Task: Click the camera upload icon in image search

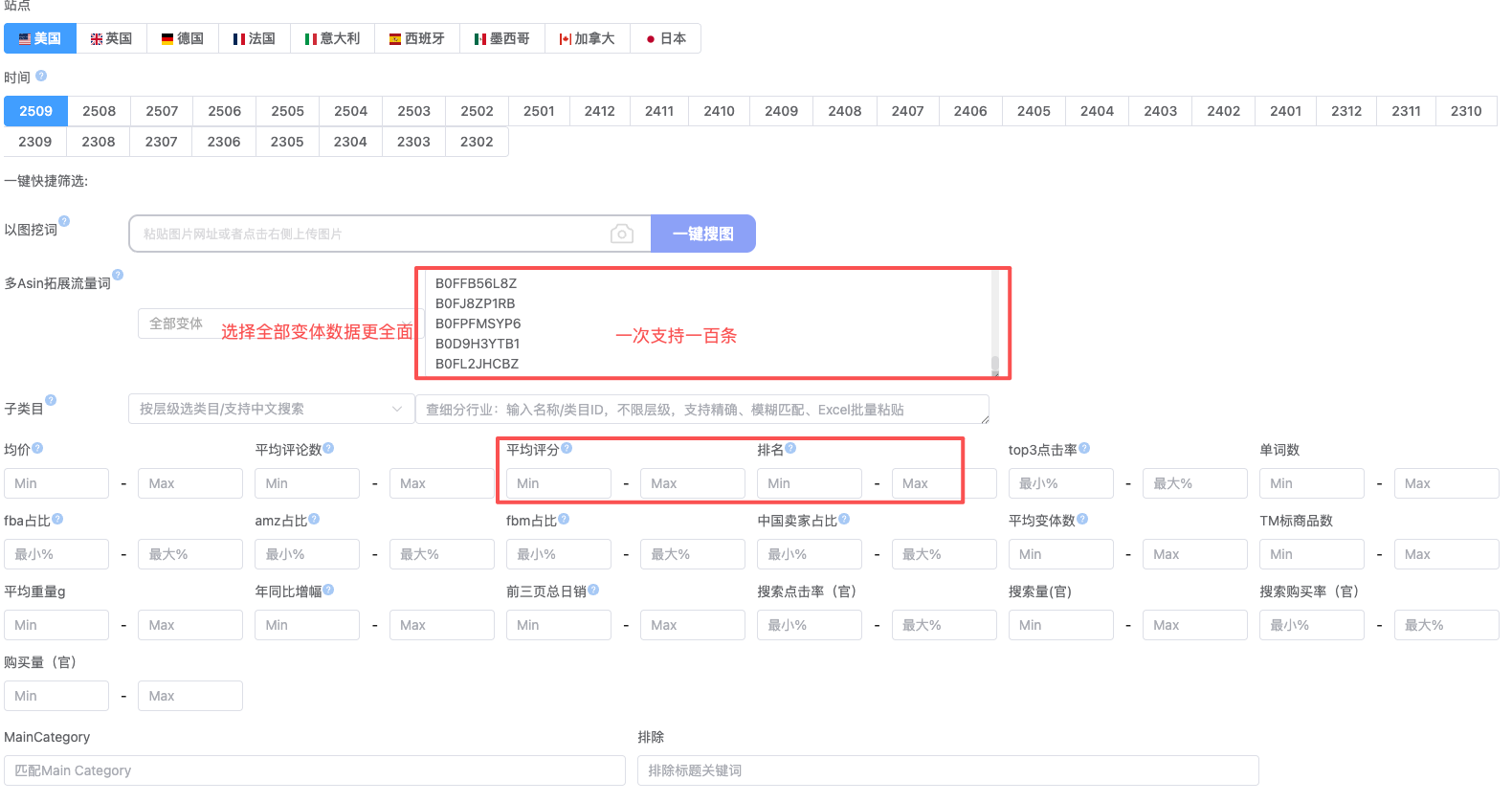Action: tap(622, 234)
